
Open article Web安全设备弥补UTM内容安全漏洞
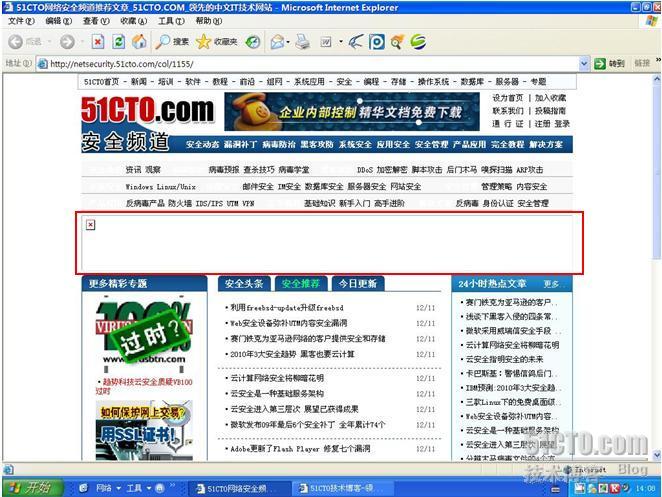pyautogui.click(x=288, y=323)
